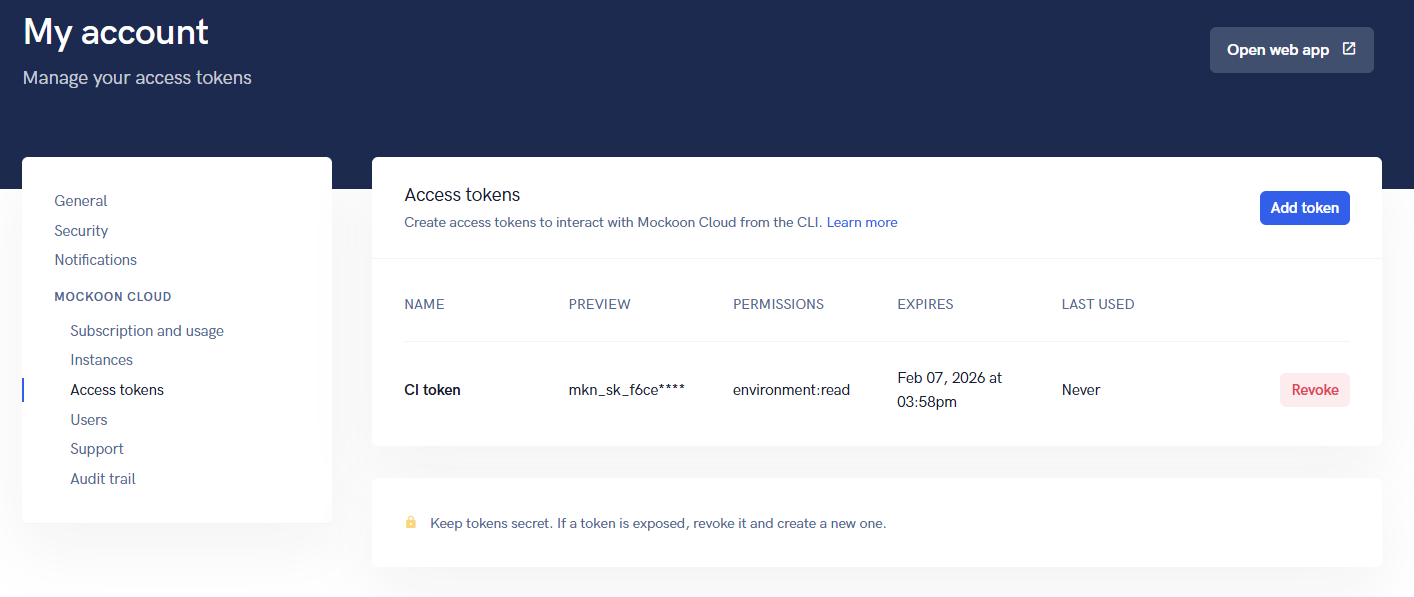Open the Security section

81,231
